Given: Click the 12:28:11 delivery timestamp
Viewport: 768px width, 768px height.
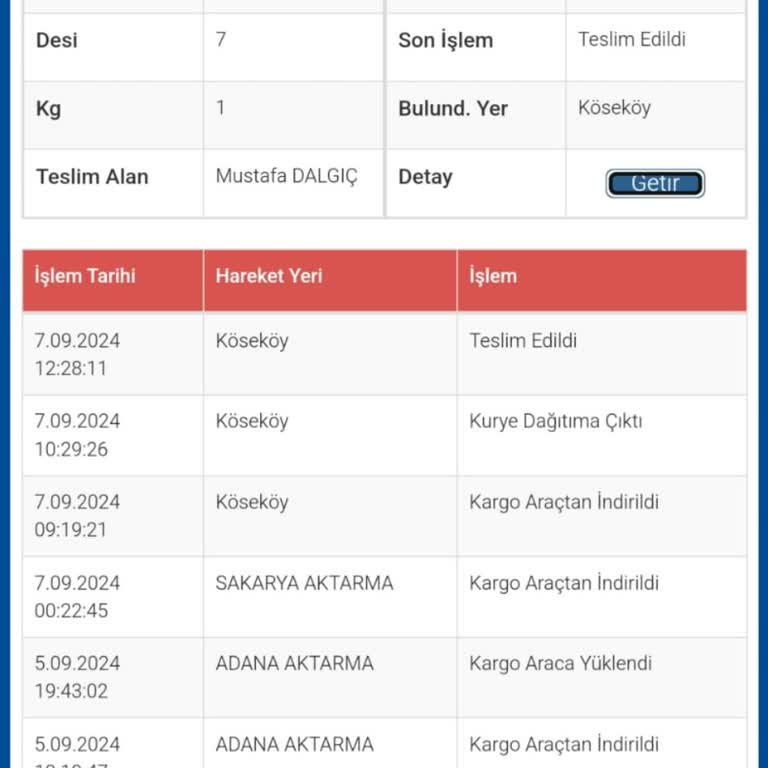Looking at the screenshot, I should pos(71,368).
